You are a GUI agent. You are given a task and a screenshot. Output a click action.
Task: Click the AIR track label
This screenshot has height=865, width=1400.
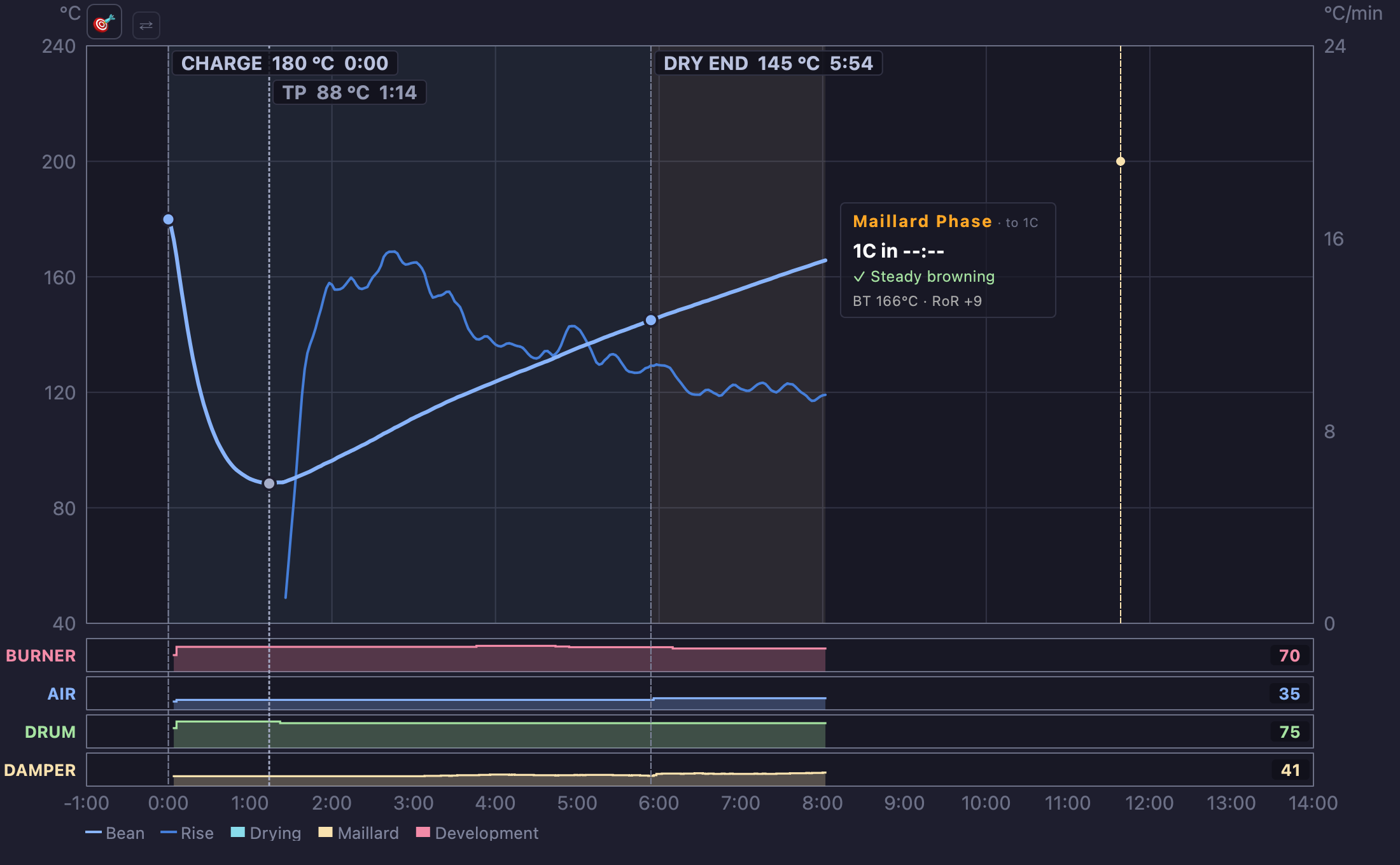[62, 694]
